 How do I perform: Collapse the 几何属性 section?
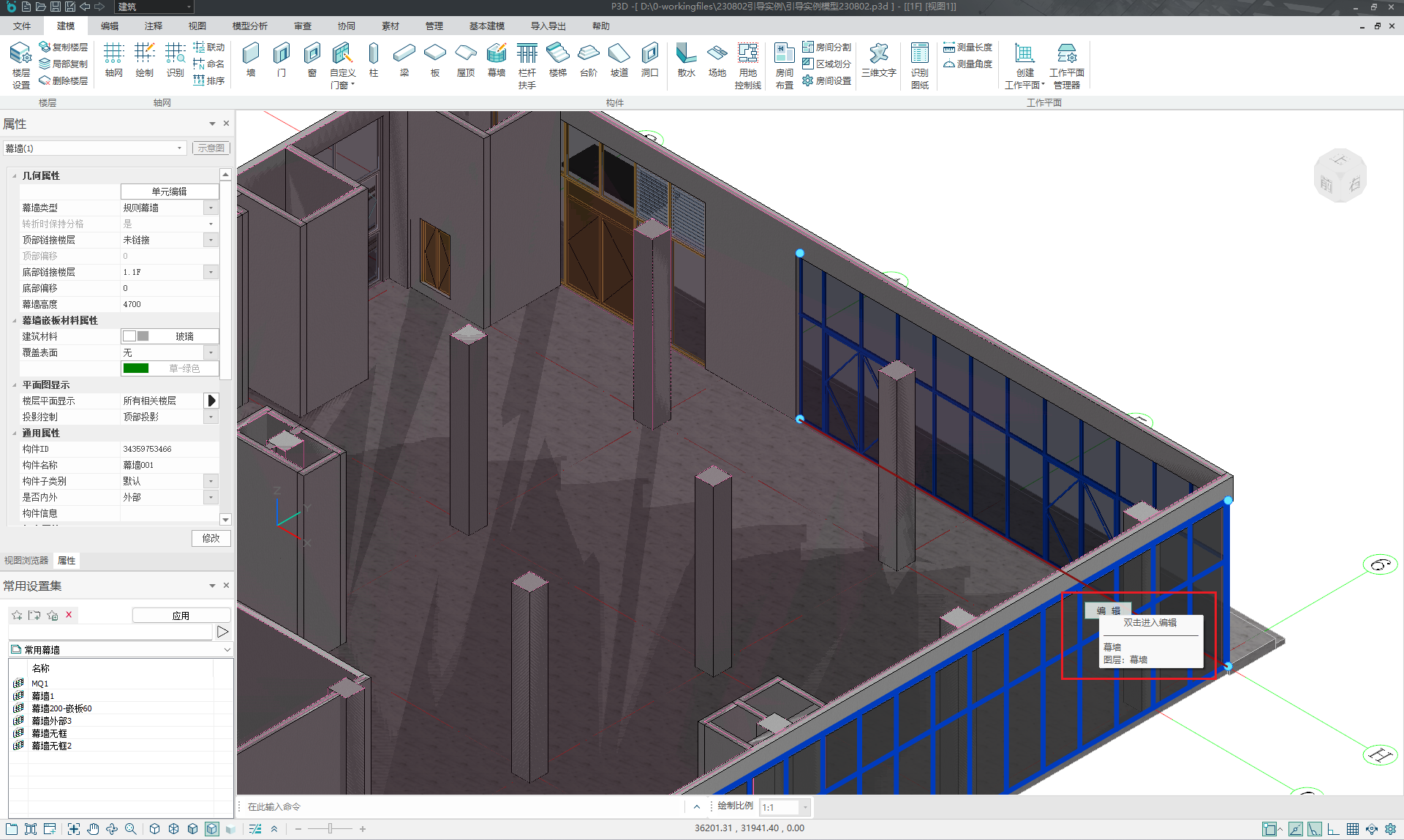[x=14, y=175]
